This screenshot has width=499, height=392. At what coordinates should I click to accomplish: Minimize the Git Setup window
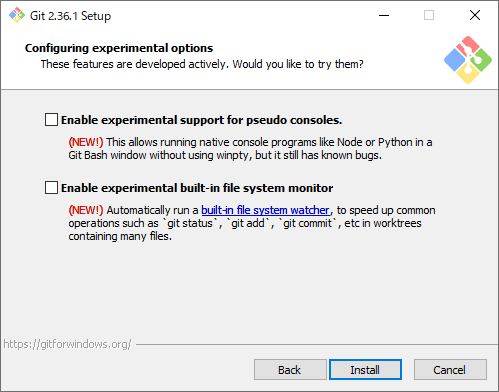pos(384,15)
